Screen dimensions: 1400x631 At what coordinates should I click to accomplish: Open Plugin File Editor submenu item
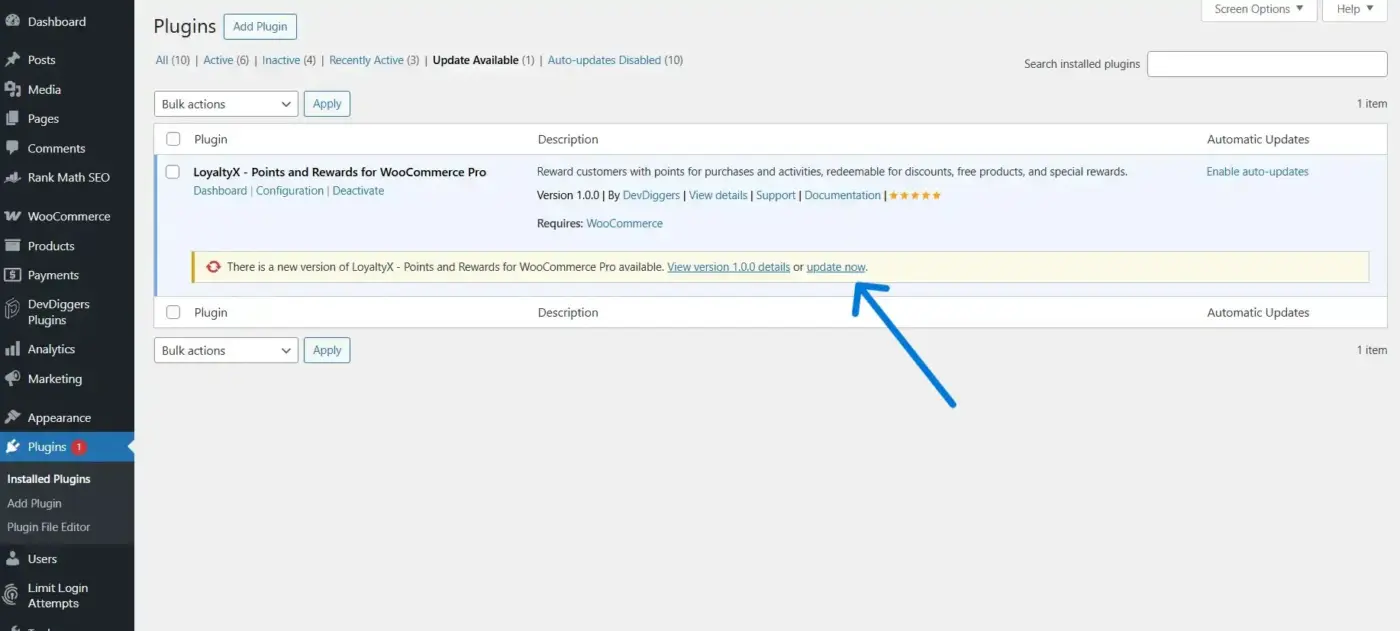[49, 527]
